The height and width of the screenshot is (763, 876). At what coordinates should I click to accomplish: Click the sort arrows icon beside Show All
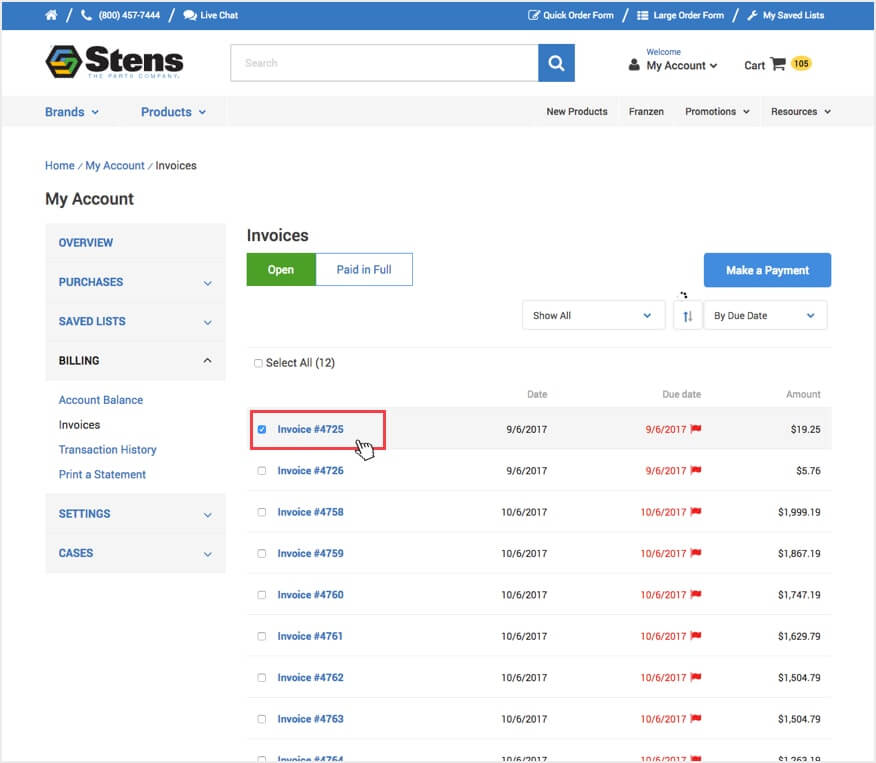(688, 315)
